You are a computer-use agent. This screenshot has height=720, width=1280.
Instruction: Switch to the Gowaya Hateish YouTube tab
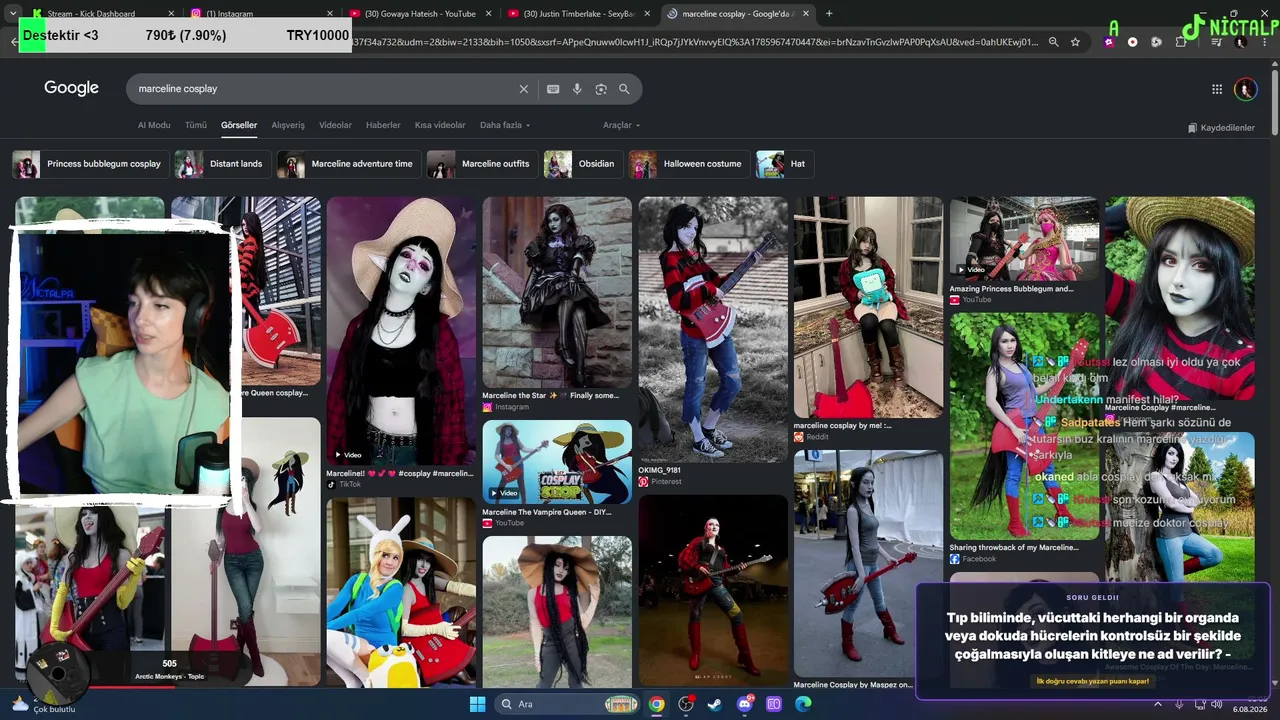pos(421,14)
